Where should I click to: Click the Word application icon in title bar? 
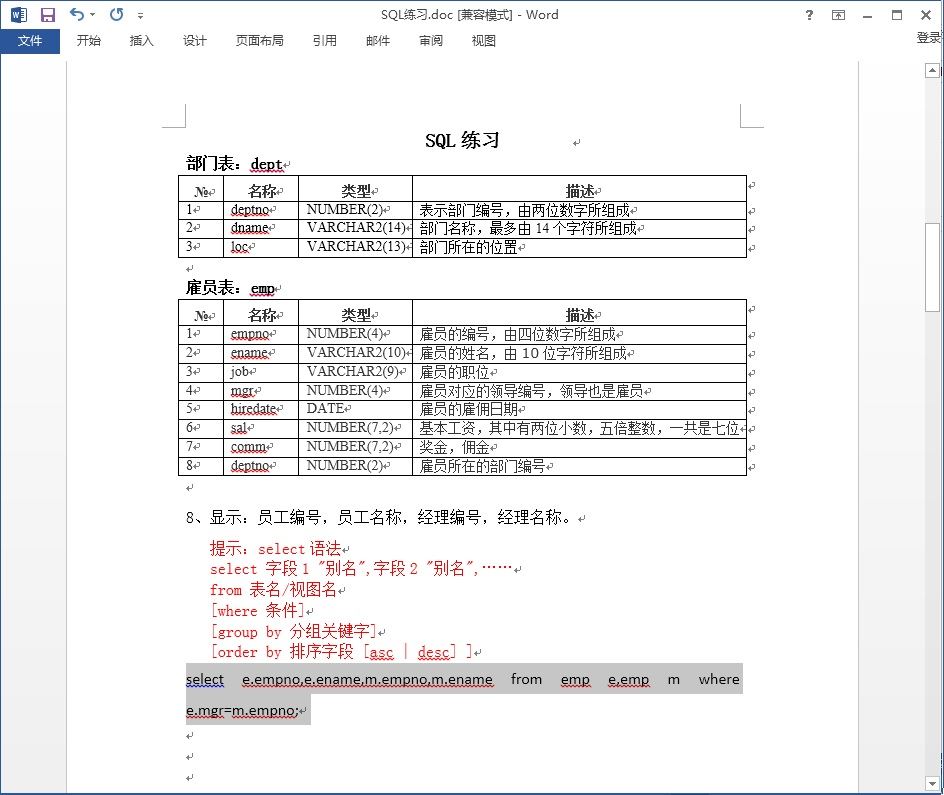19,14
